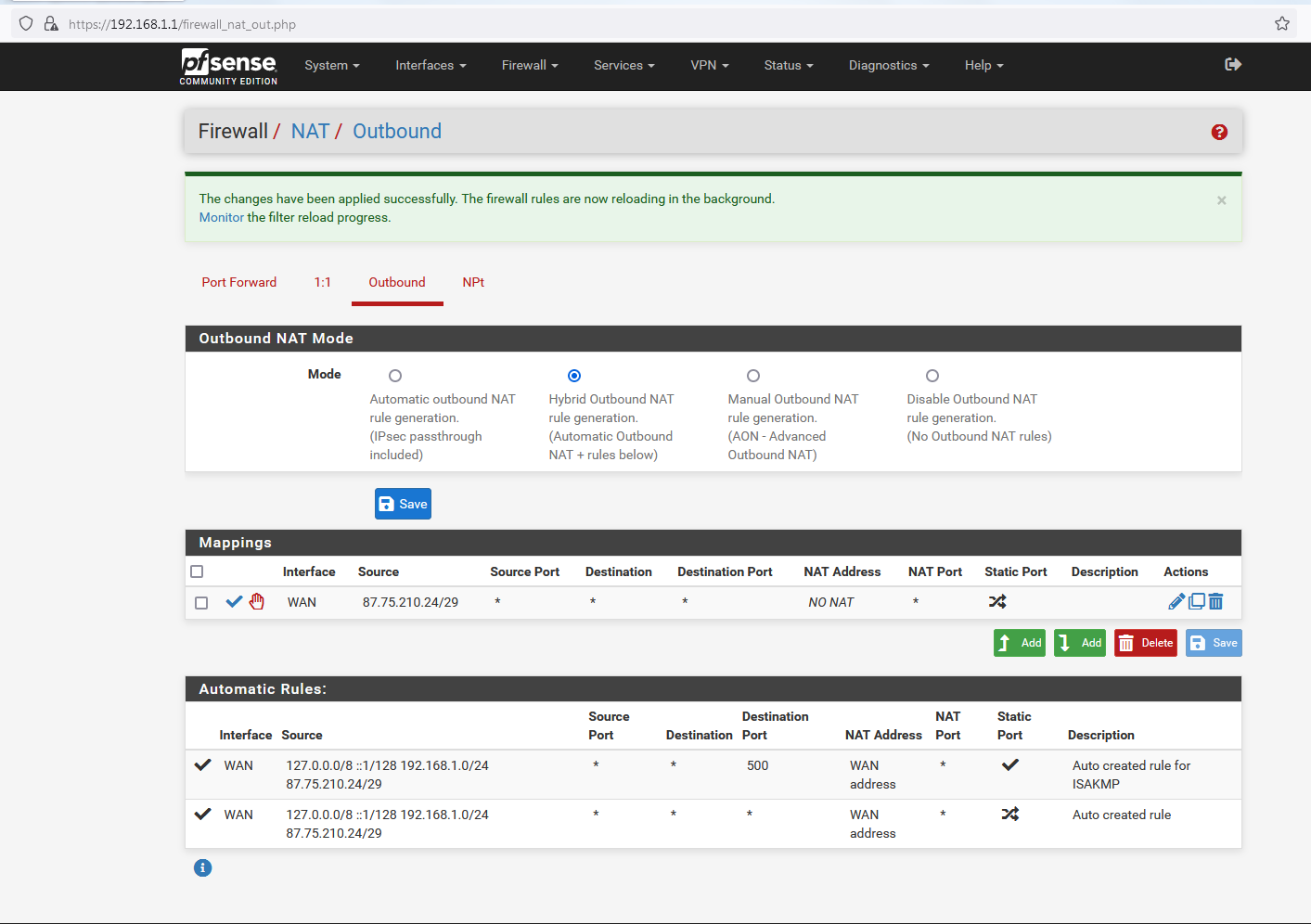Click checkmark icon of ISAKMP automatic rule
Image resolution: width=1311 pixels, height=924 pixels.
point(202,765)
